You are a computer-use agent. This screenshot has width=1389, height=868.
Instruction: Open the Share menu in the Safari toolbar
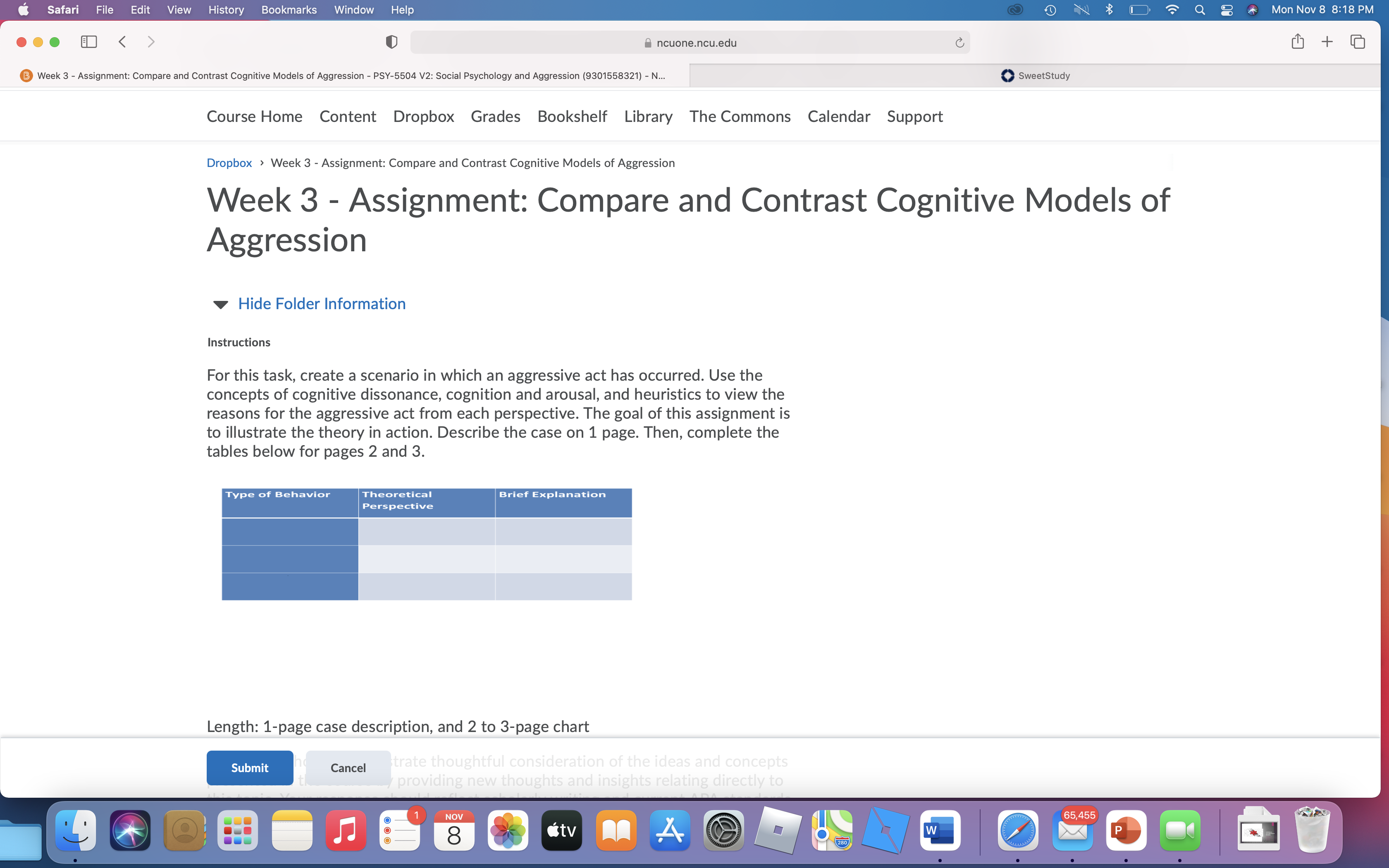click(x=1297, y=41)
